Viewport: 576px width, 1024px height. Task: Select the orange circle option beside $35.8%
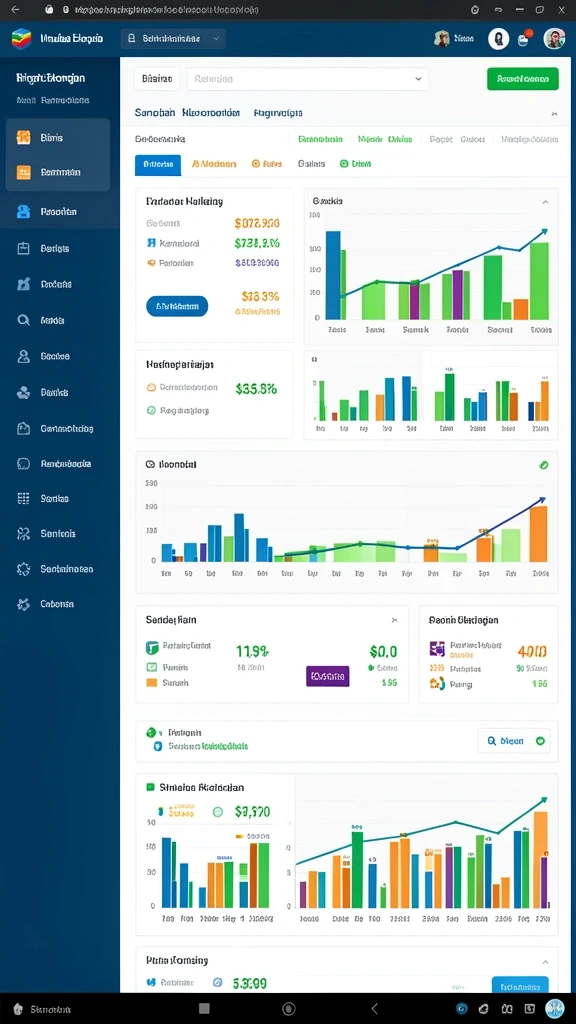151,387
